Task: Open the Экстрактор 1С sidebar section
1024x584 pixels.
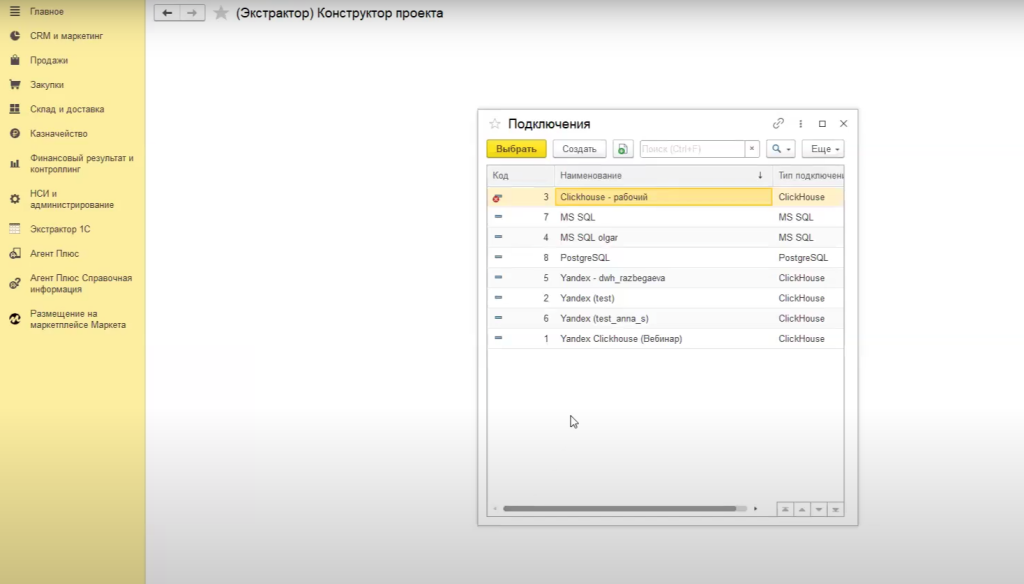Action: click(60, 229)
